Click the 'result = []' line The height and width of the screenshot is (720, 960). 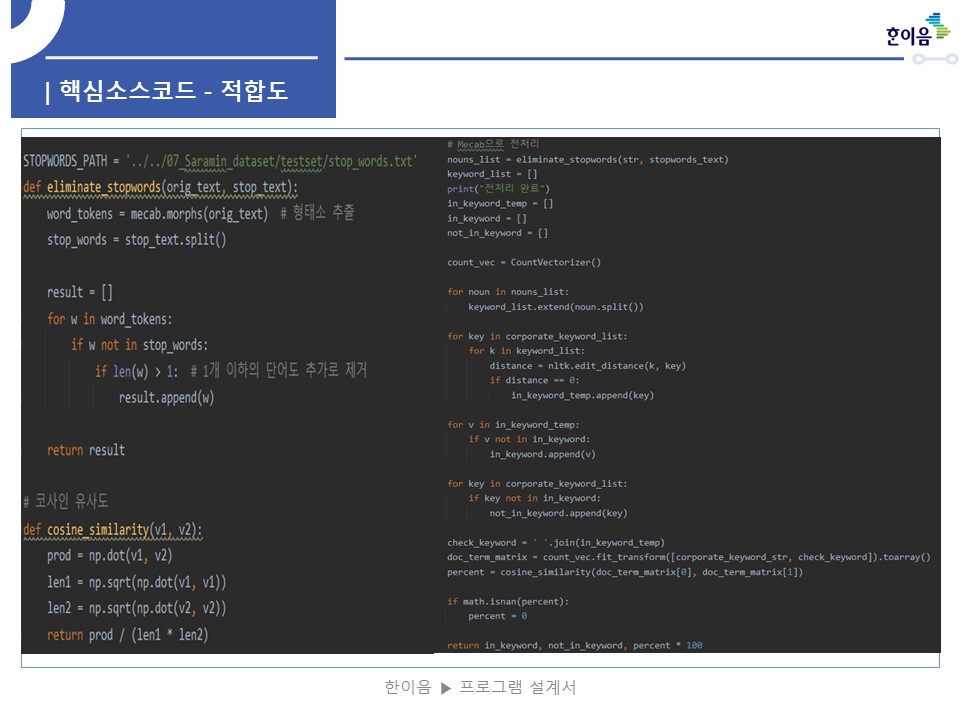coord(80,292)
